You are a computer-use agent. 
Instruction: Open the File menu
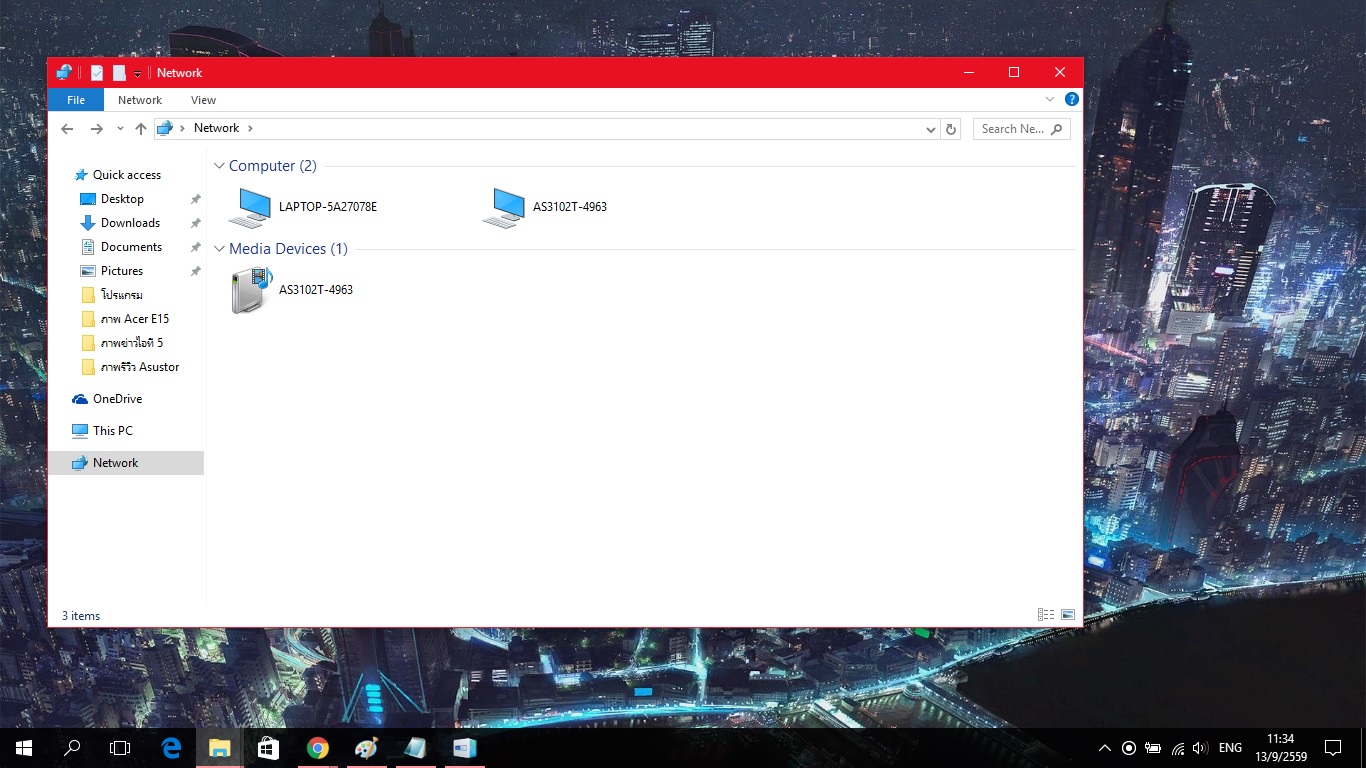(76, 100)
